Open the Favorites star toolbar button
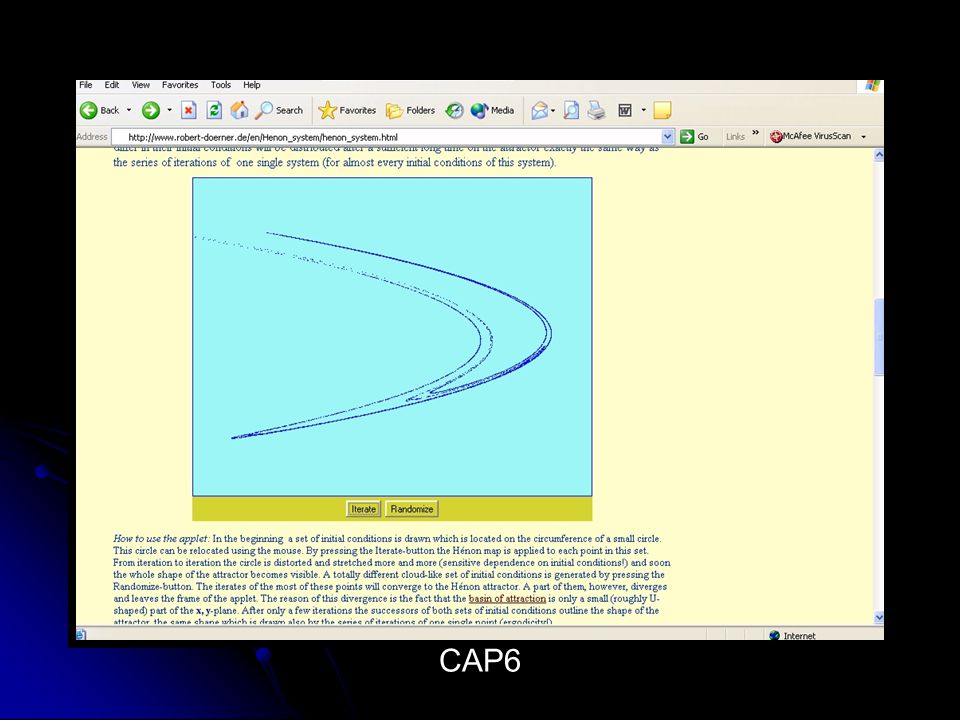960x720 pixels. [347, 110]
